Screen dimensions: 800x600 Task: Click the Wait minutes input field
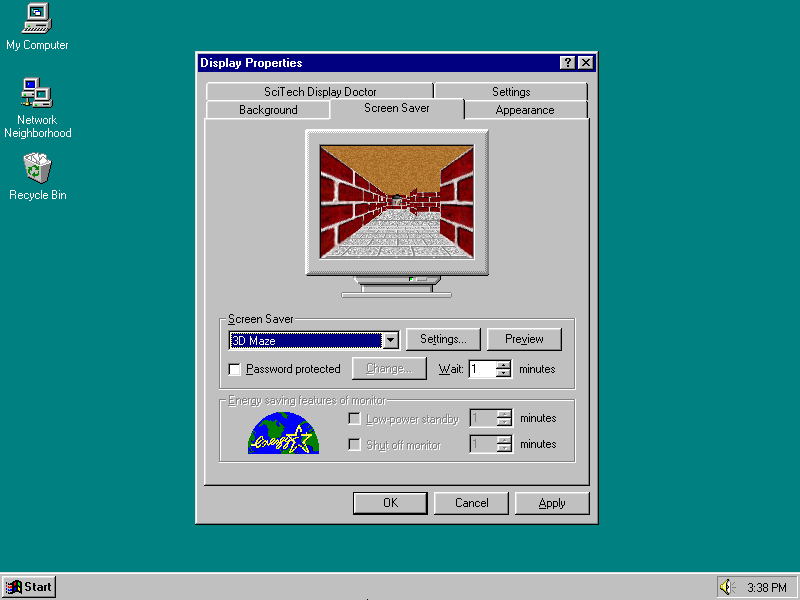(x=481, y=369)
